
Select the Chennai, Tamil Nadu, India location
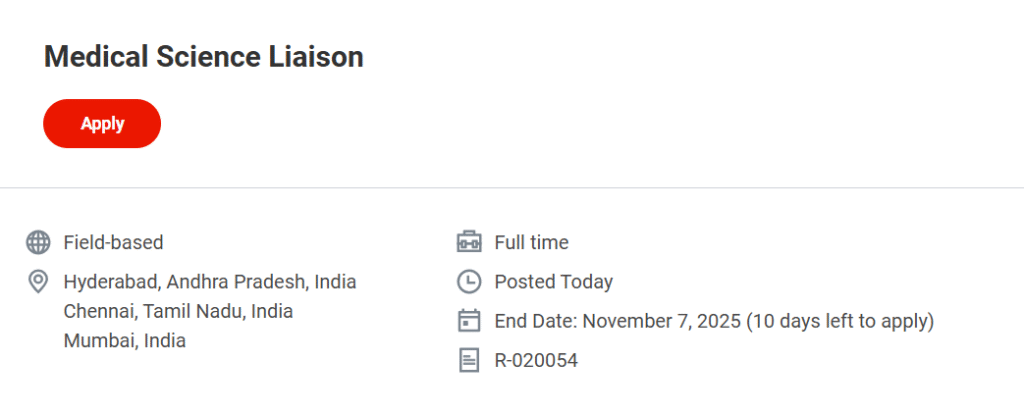click(178, 311)
